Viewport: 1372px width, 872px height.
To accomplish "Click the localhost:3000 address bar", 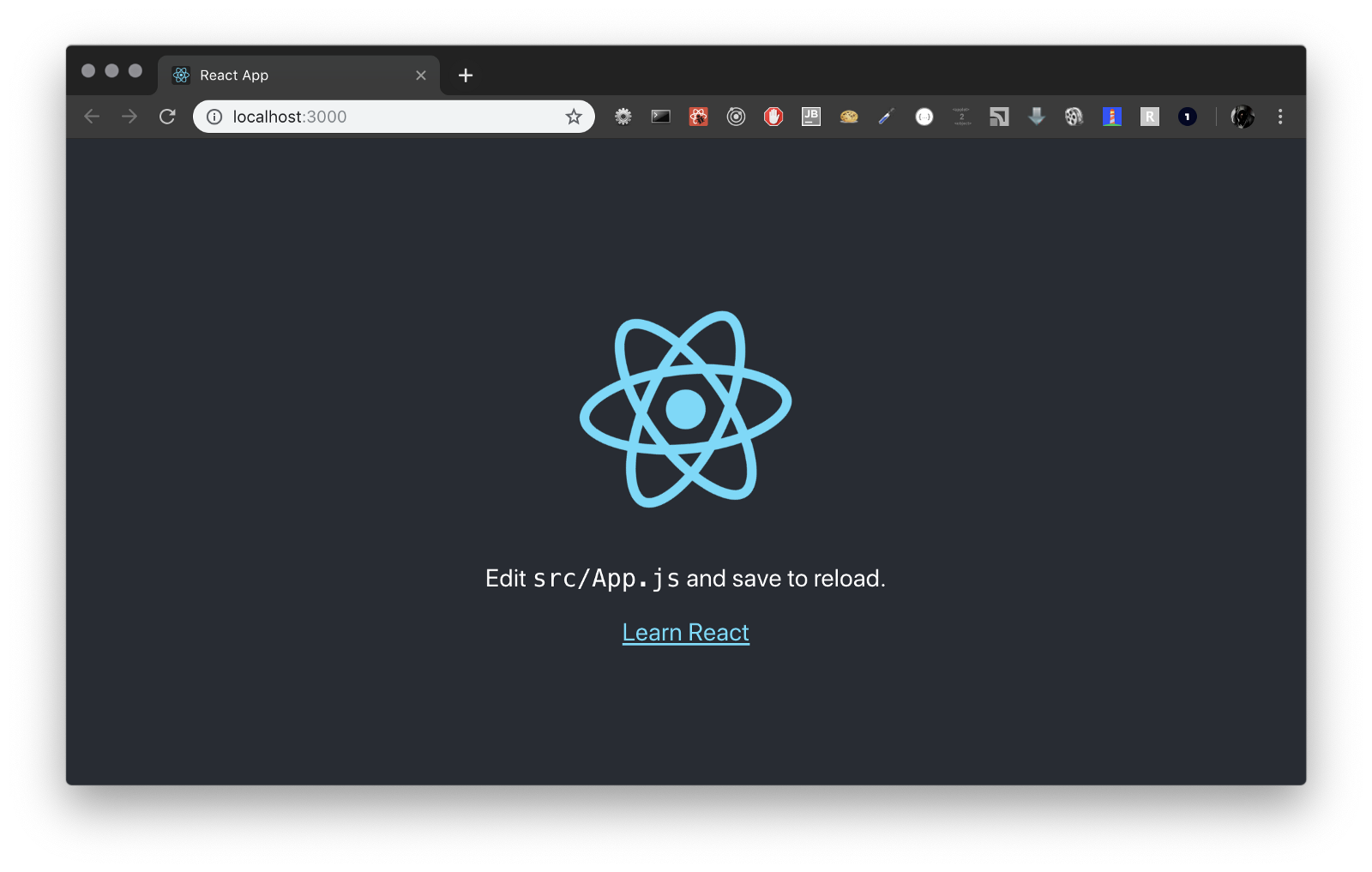I will click(394, 117).
